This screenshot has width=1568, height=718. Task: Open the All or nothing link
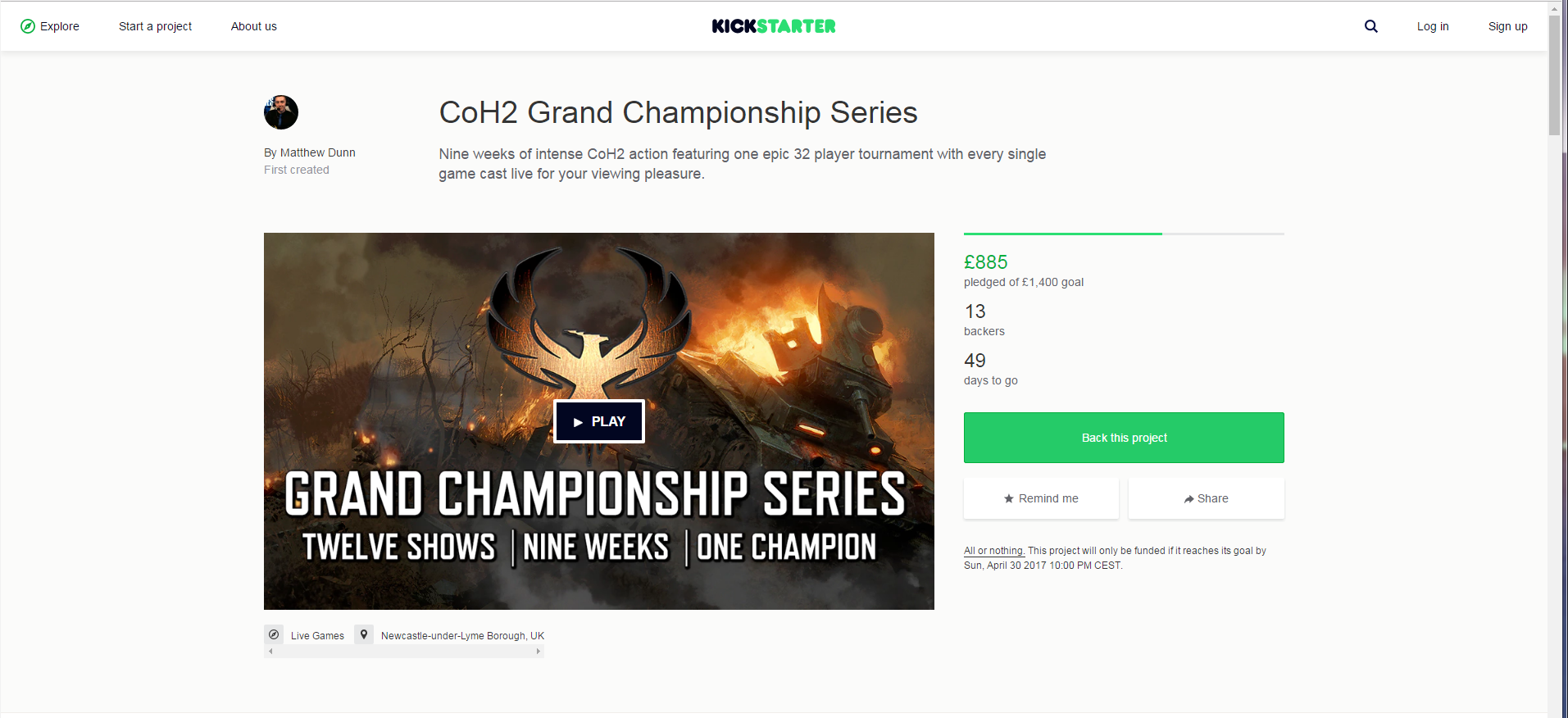click(x=994, y=551)
